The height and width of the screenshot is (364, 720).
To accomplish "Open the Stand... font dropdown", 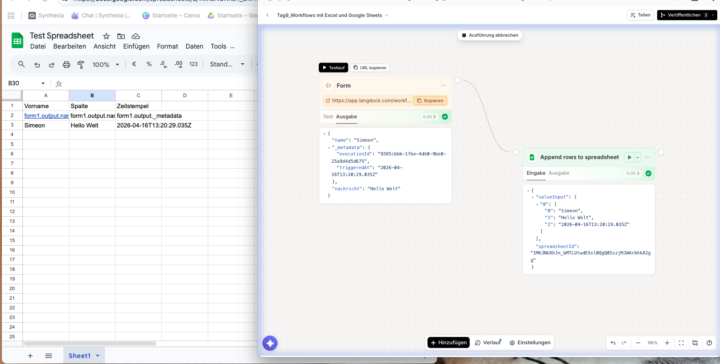I will point(227,64).
